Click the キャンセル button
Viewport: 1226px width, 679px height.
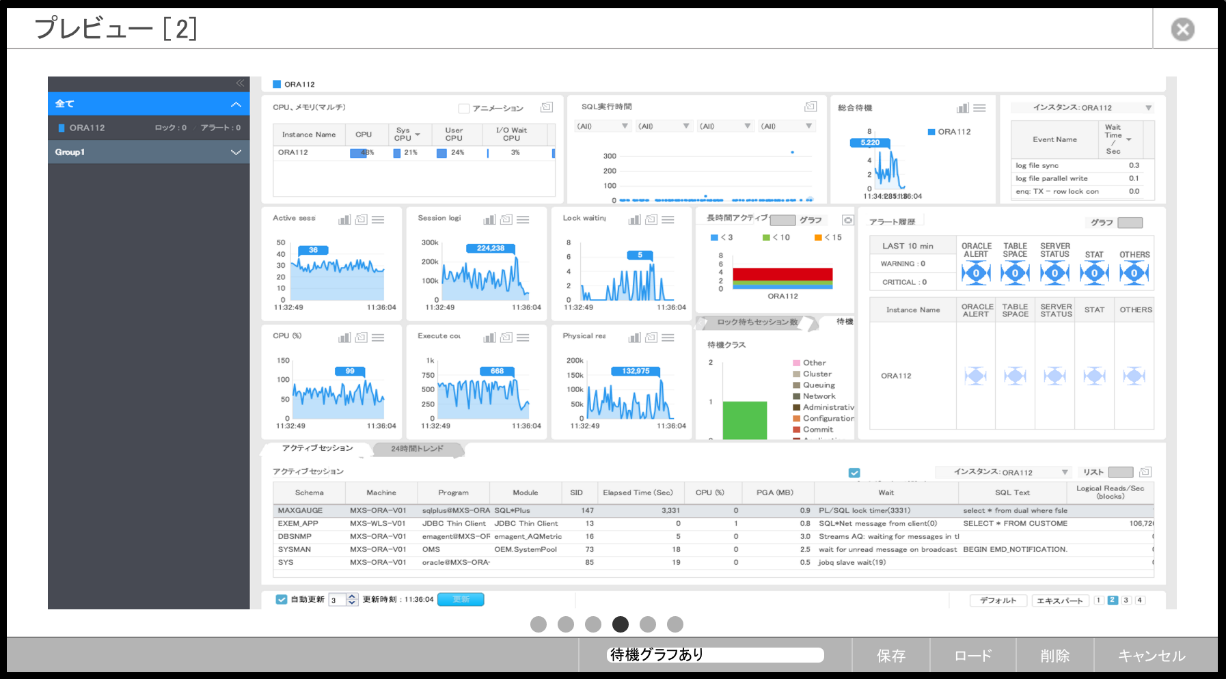coord(1152,656)
